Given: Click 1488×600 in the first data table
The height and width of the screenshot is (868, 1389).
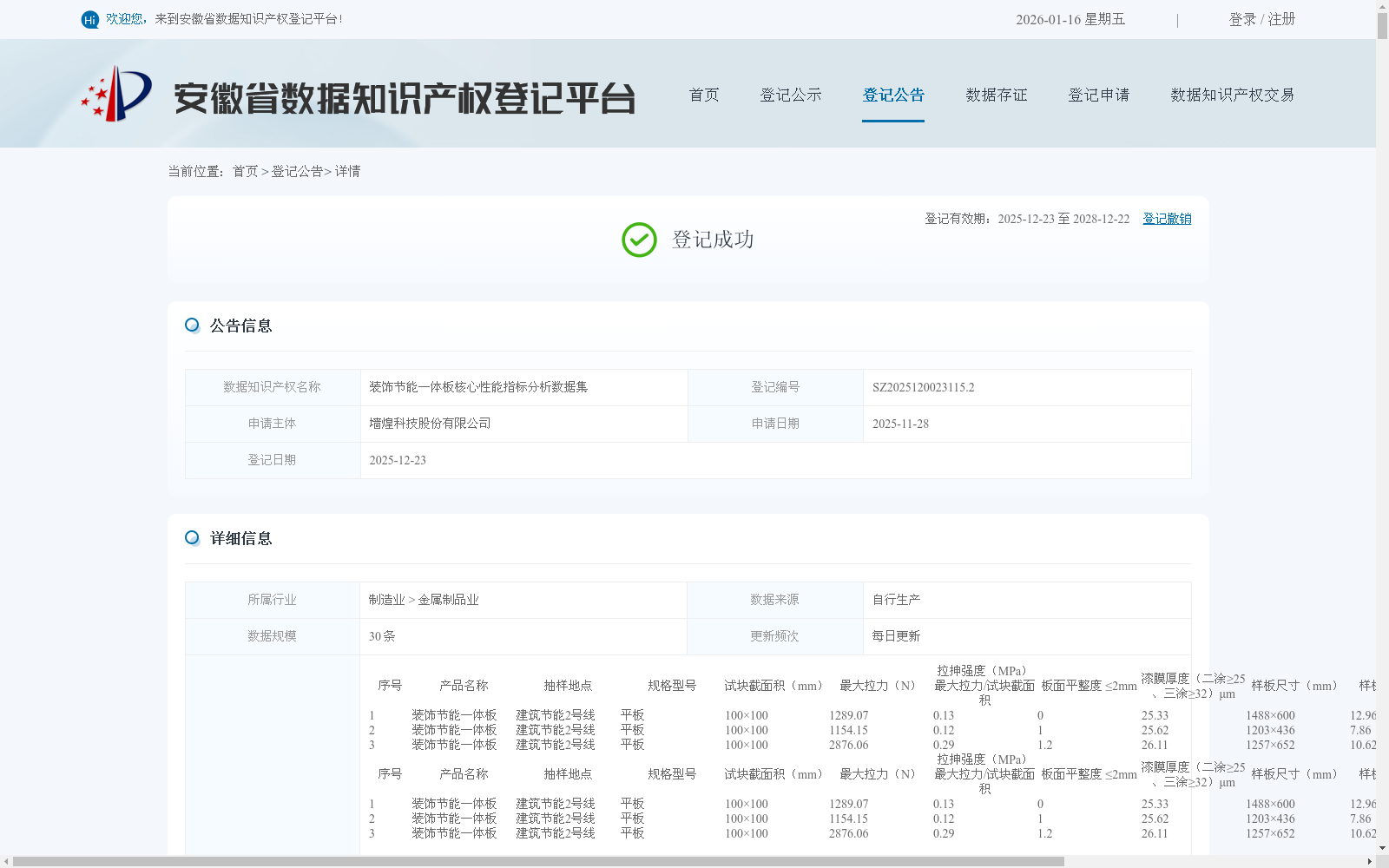Looking at the screenshot, I should pyautogui.click(x=1270, y=716).
